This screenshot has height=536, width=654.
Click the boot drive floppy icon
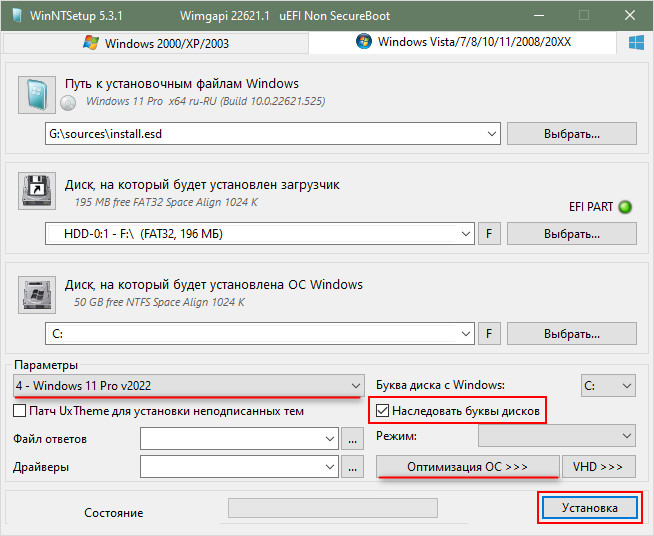point(37,191)
